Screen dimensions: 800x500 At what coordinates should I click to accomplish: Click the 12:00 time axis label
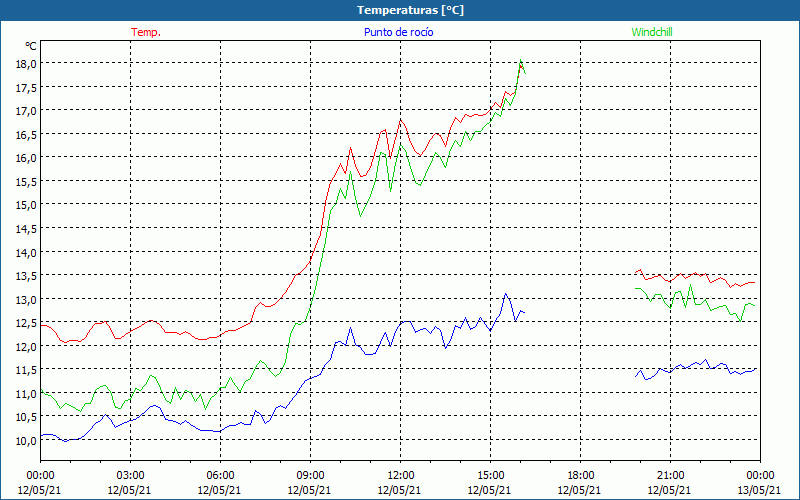pyautogui.click(x=400, y=476)
